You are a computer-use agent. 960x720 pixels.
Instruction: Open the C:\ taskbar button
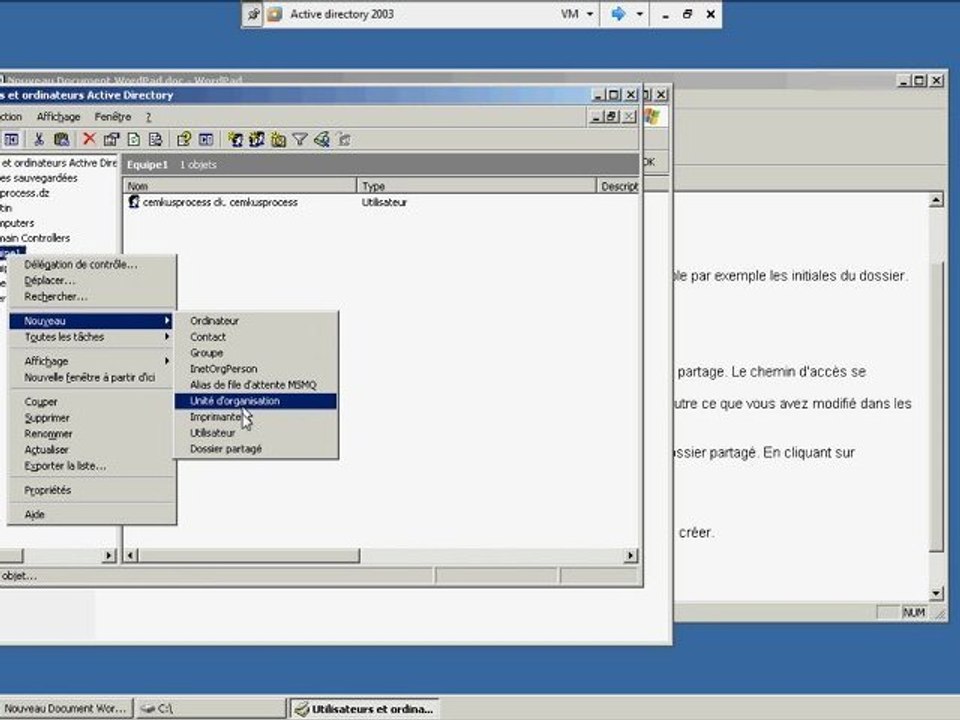[x=211, y=708]
